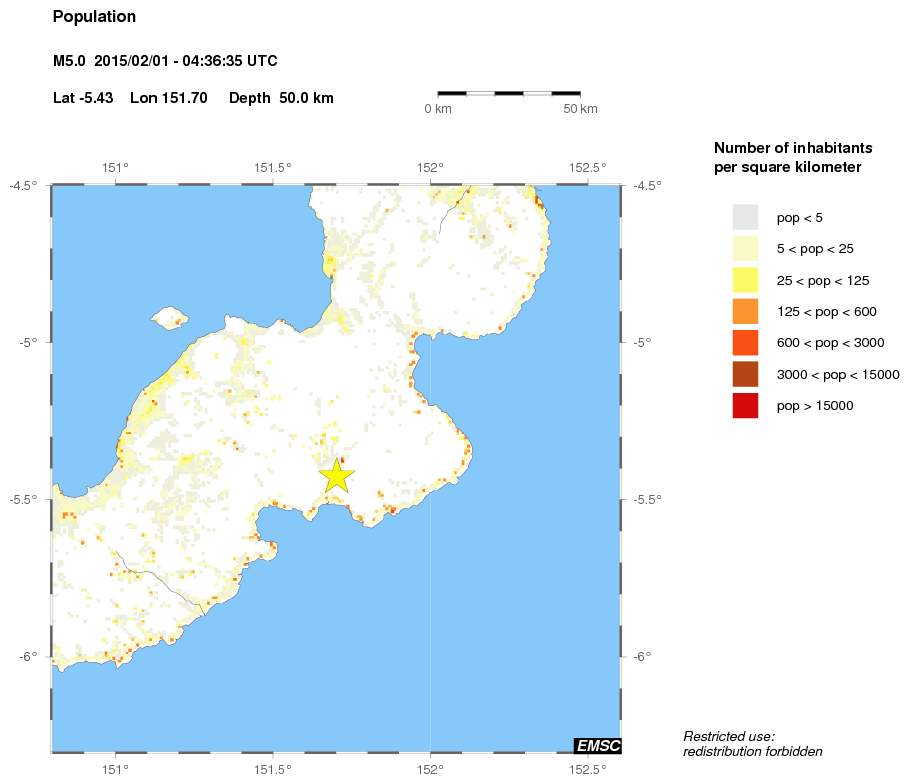Click the small island northwest of the mainland
This screenshot has height=784, width=910.
169,319
